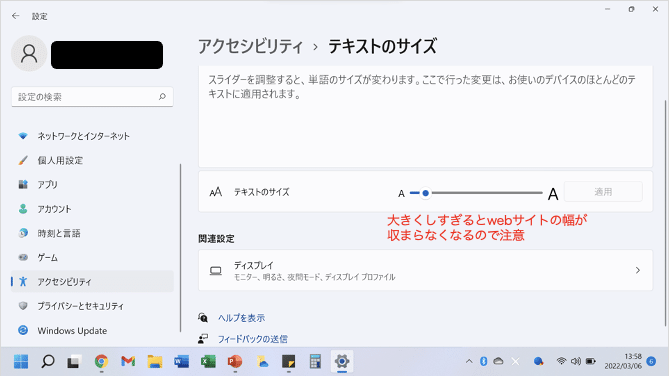The height and width of the screenshot is (376, 669).
Task: Open the notification count badge
Action: pos(651,361)
